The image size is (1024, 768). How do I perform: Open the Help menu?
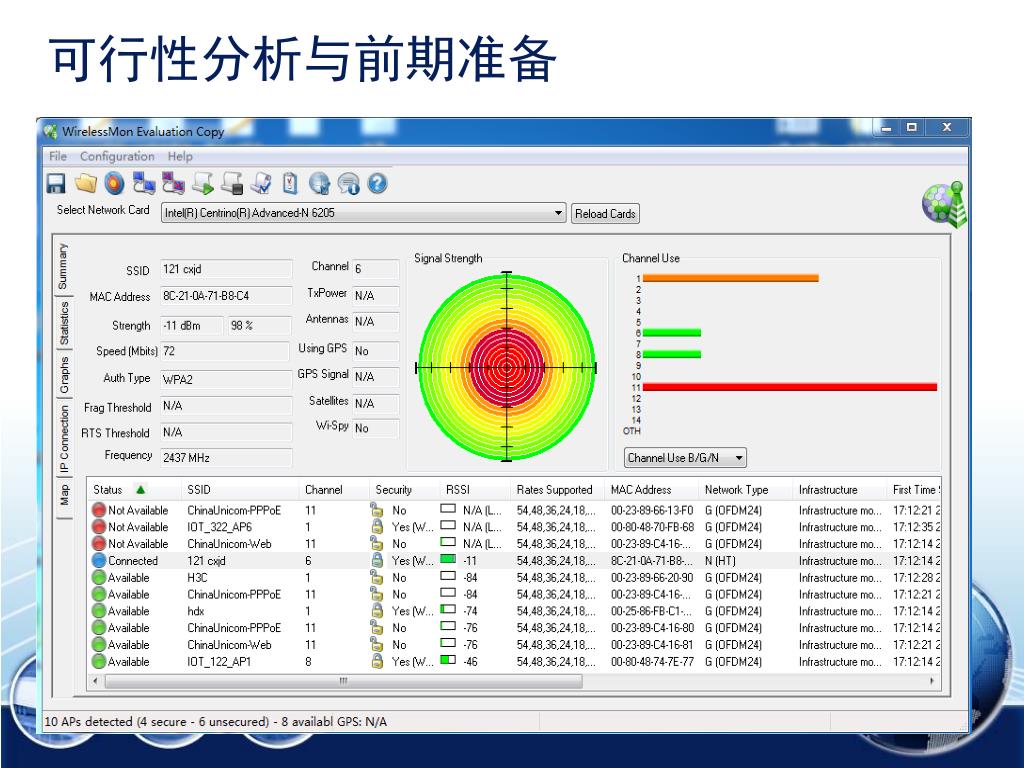point(180,156)
